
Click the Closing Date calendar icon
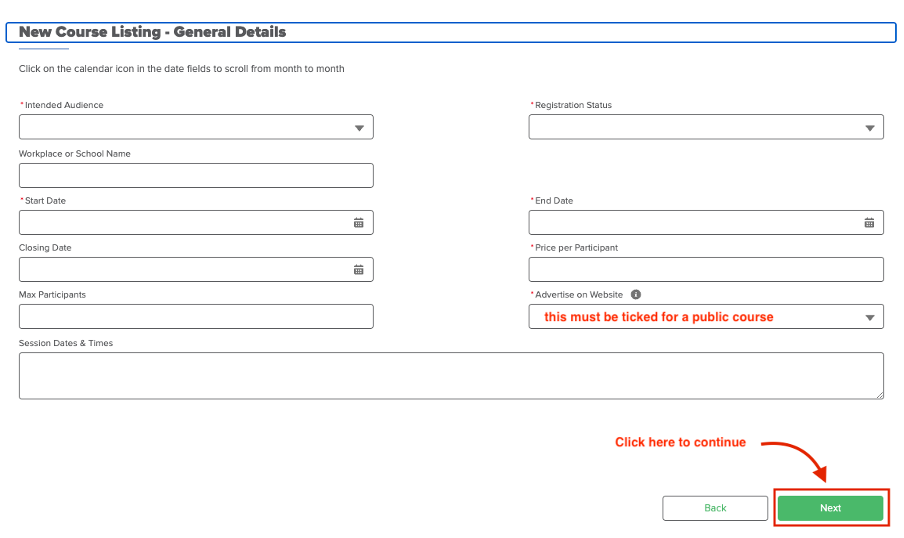(358, 270)
